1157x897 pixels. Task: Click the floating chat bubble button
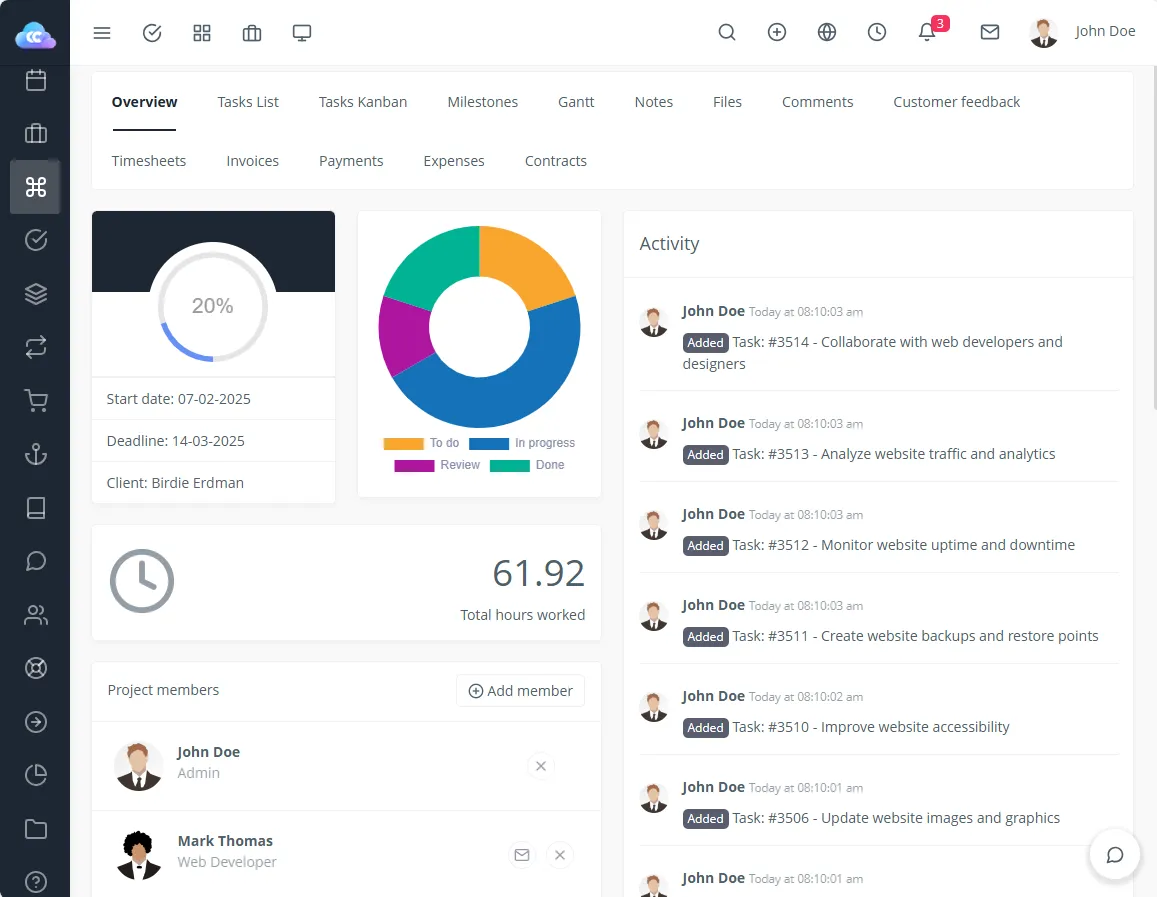(x=1114, y=855)
